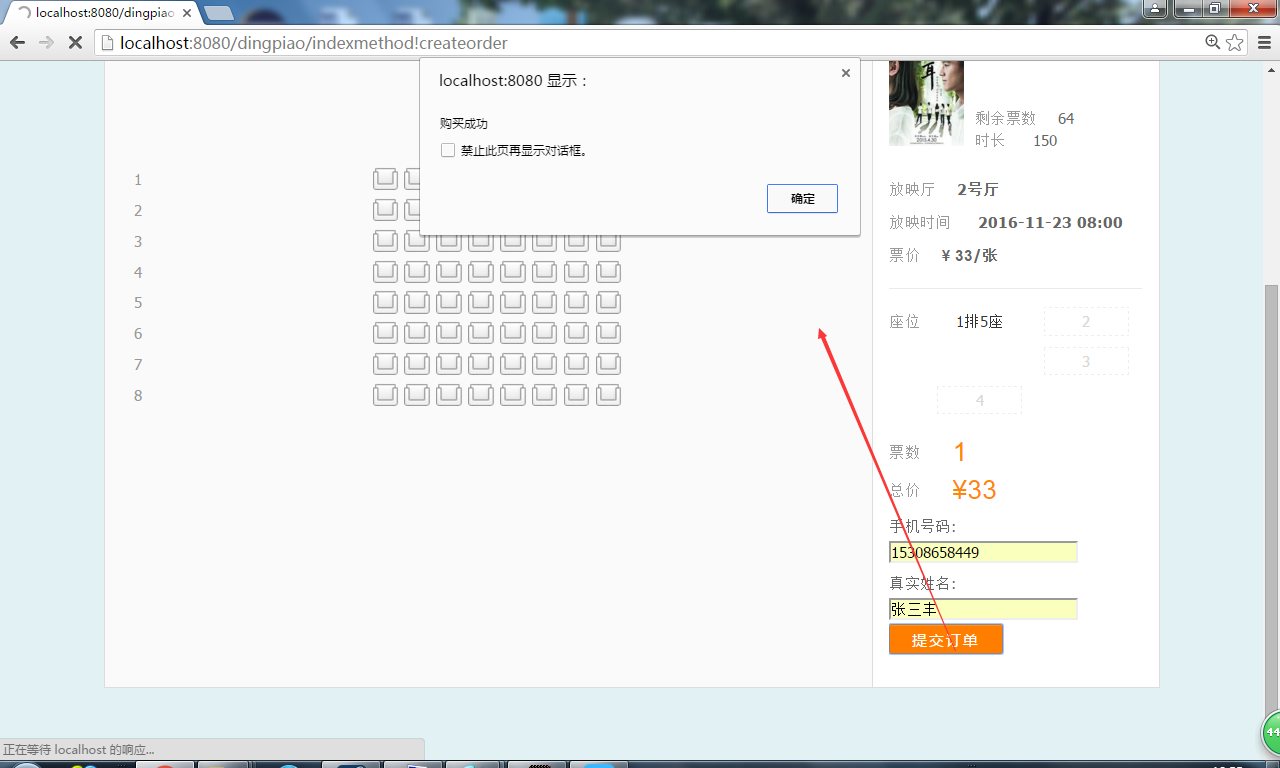The image size is (1280, 768).
Task: Bookmark this page with the star
Action: [x=1235, y=42]
